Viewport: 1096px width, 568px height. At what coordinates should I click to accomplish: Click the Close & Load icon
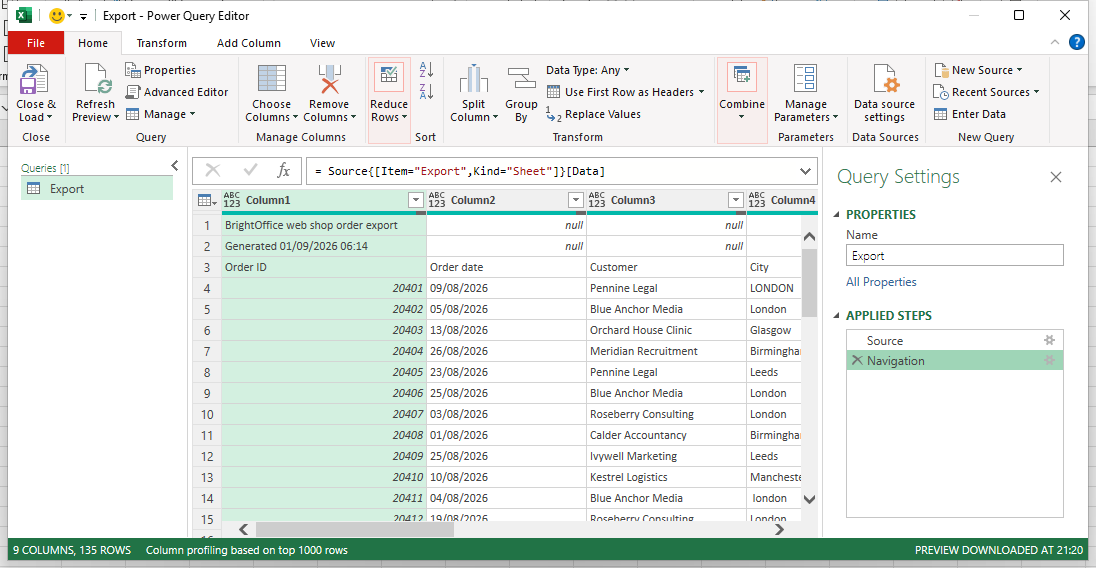click(34, 78)
